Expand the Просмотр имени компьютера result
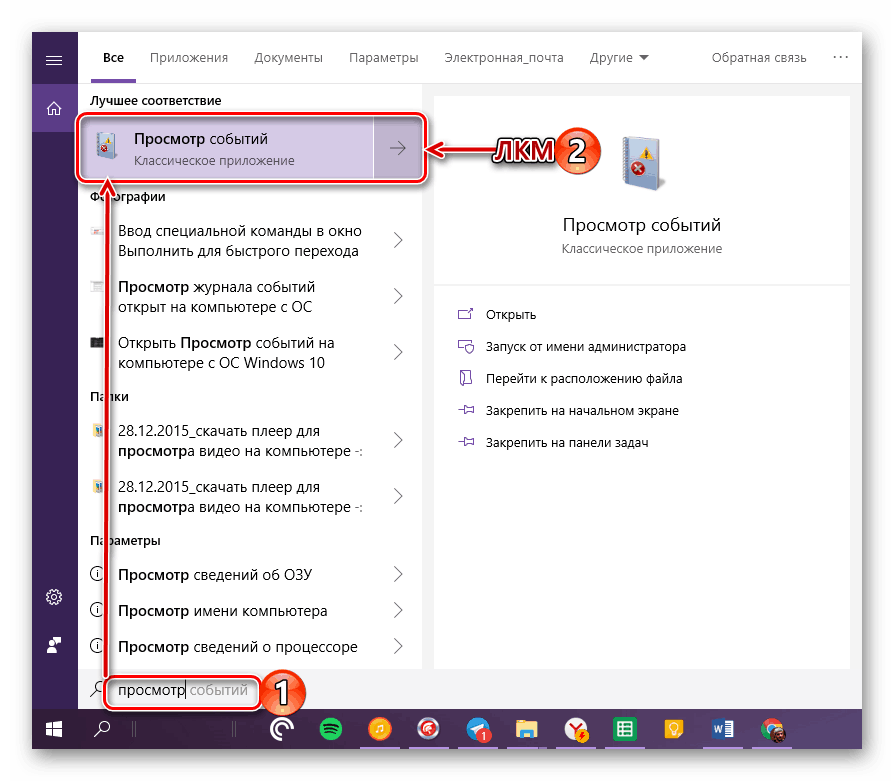 [398, 610]
